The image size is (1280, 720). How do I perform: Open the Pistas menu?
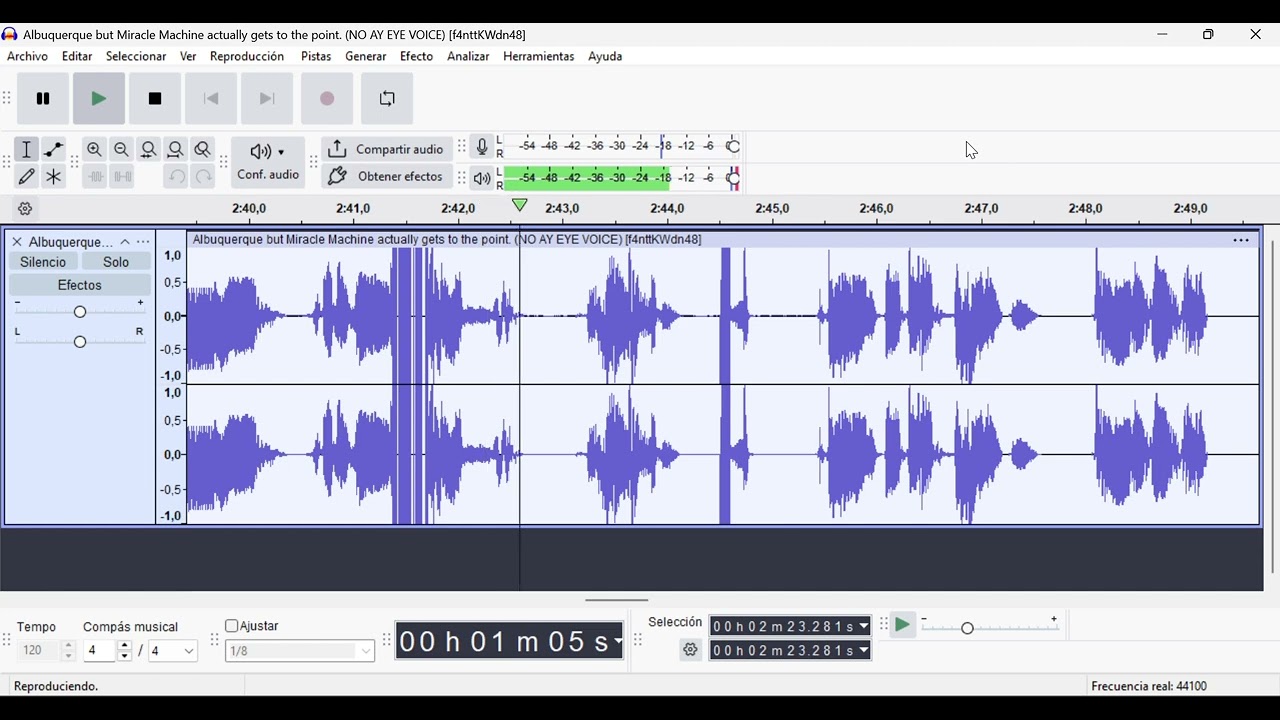[x=316, y=57]
